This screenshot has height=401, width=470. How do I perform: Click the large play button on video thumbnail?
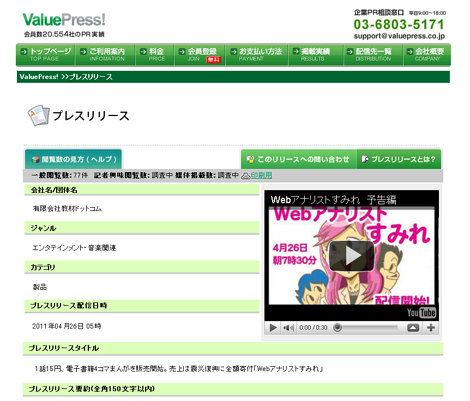351,256
